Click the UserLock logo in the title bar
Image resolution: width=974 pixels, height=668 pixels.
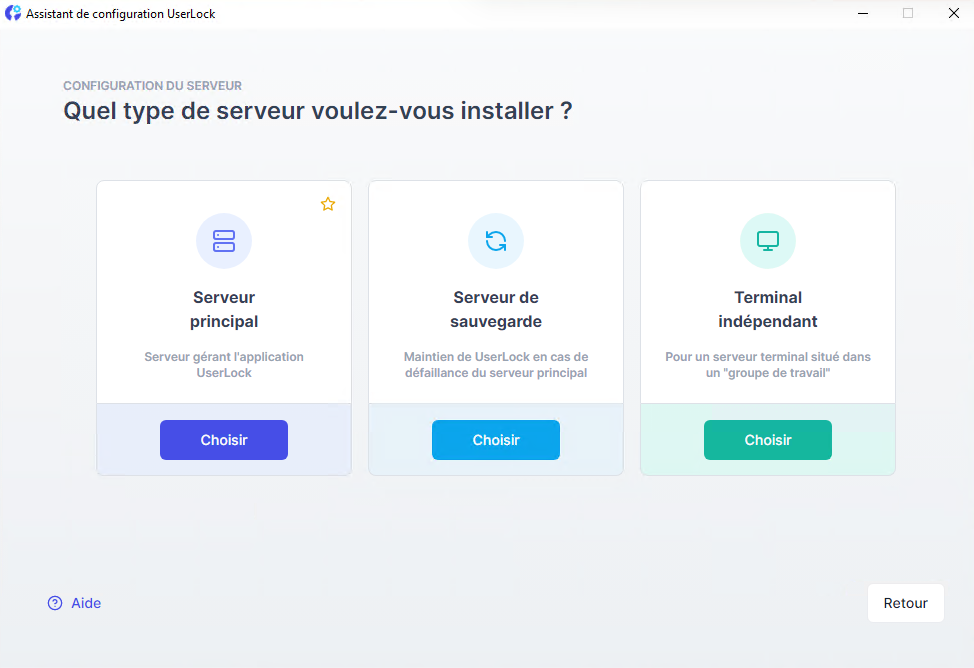point(13,13)
